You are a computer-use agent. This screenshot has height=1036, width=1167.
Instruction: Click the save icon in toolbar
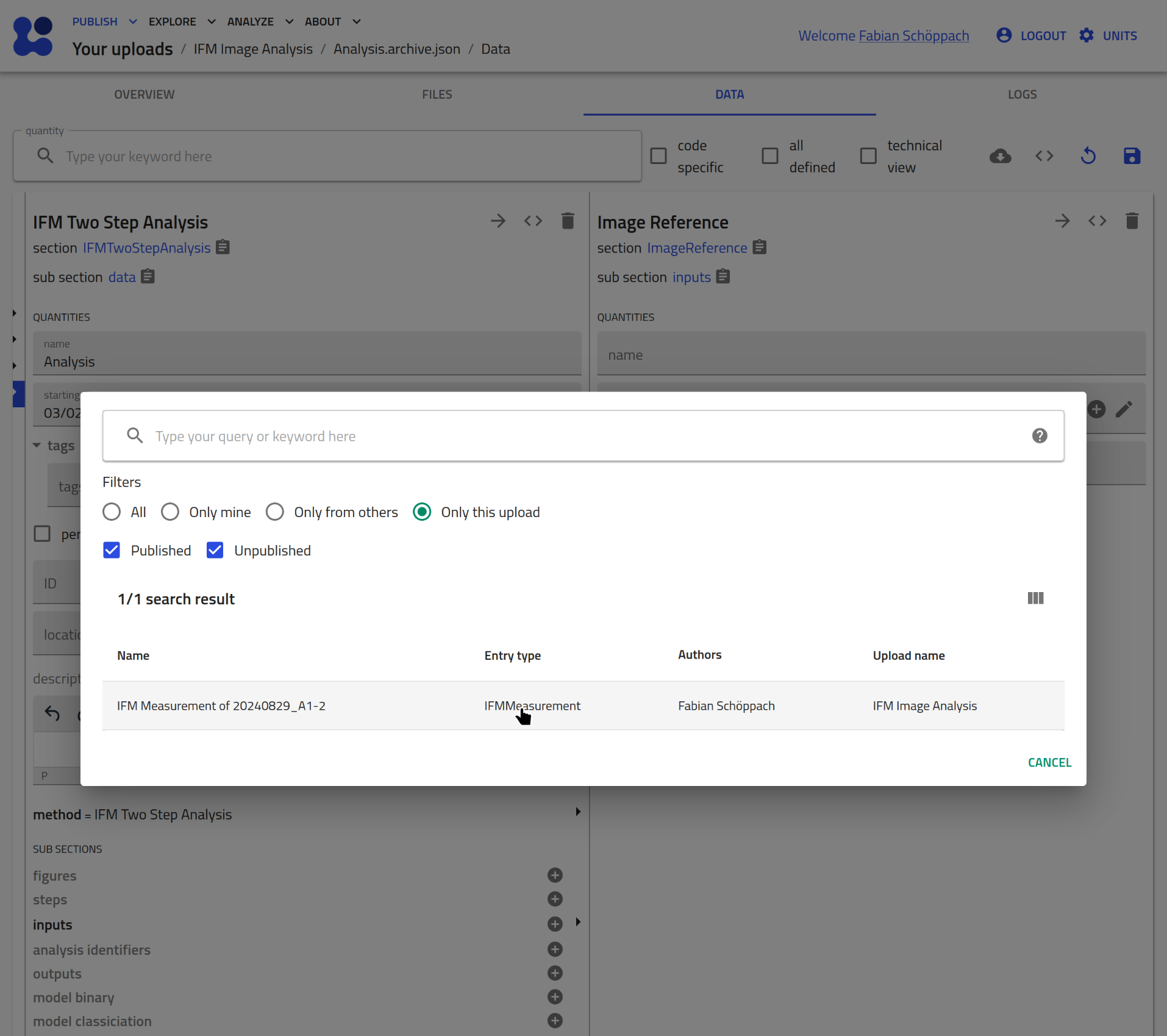pyautogui.click(x=1131, y=156)
